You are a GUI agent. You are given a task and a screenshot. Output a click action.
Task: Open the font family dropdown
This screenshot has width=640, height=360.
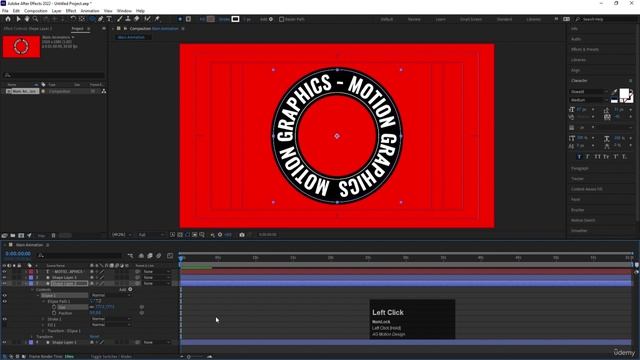[589, 92]
